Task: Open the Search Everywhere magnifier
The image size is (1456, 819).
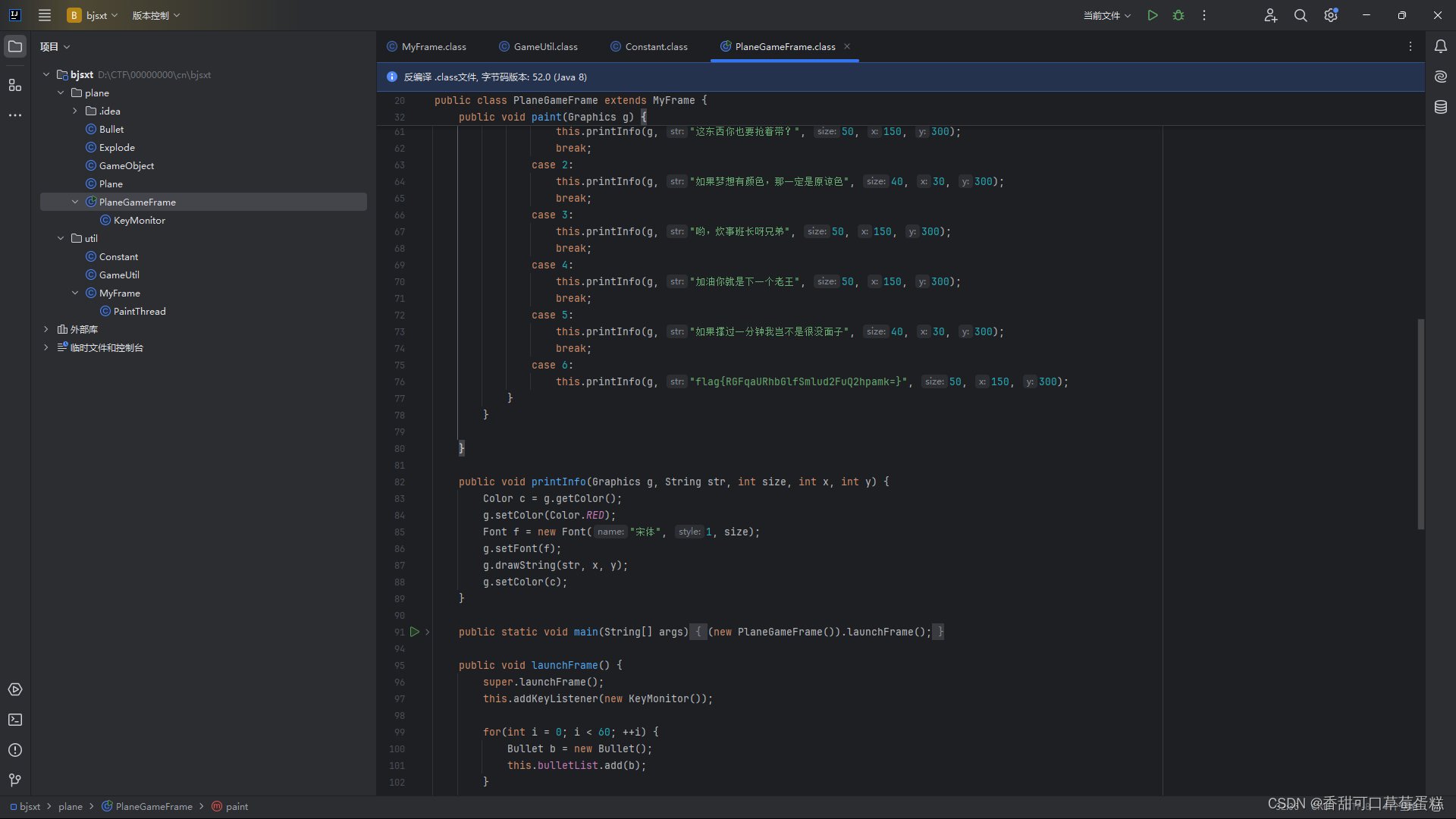Action: [x=1301, y=15]
